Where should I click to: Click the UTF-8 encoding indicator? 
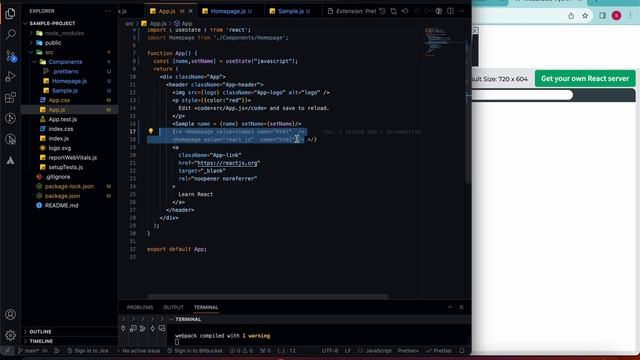[x=329, y=351]
